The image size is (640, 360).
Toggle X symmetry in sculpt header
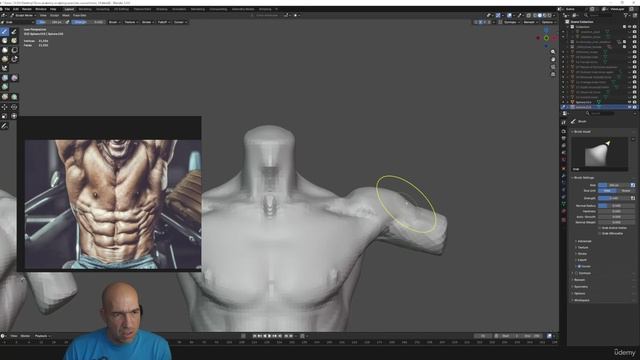480,22
